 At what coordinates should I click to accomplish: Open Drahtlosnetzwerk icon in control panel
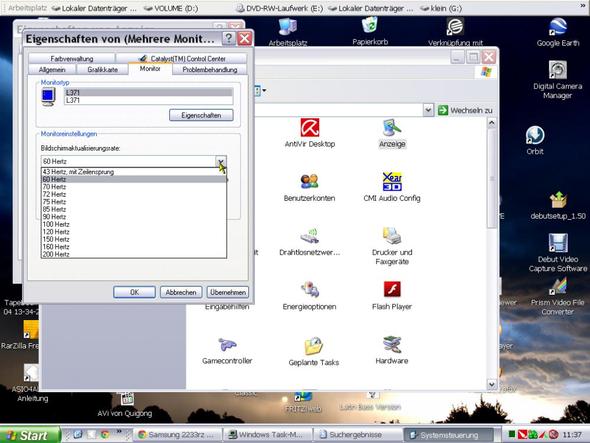click(x=309, y=241)
